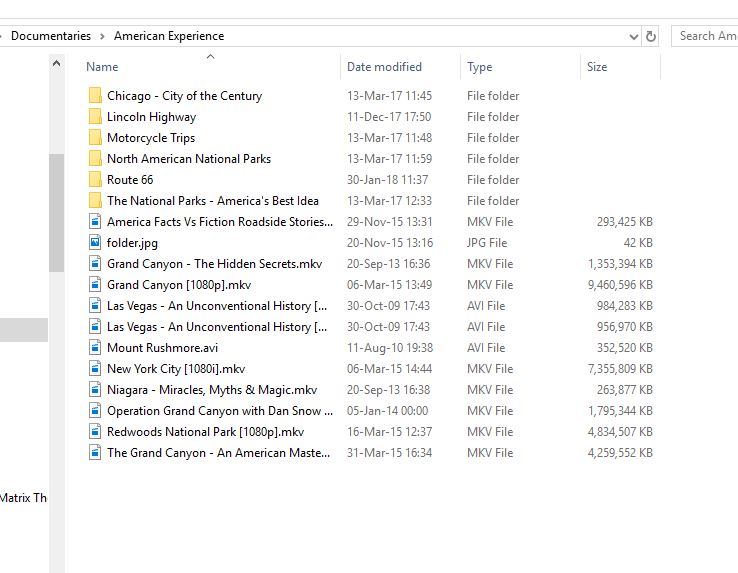
Task: Click The Grand Canyon - An American Masterpiece file icon
Action: (x=95, y=452)
